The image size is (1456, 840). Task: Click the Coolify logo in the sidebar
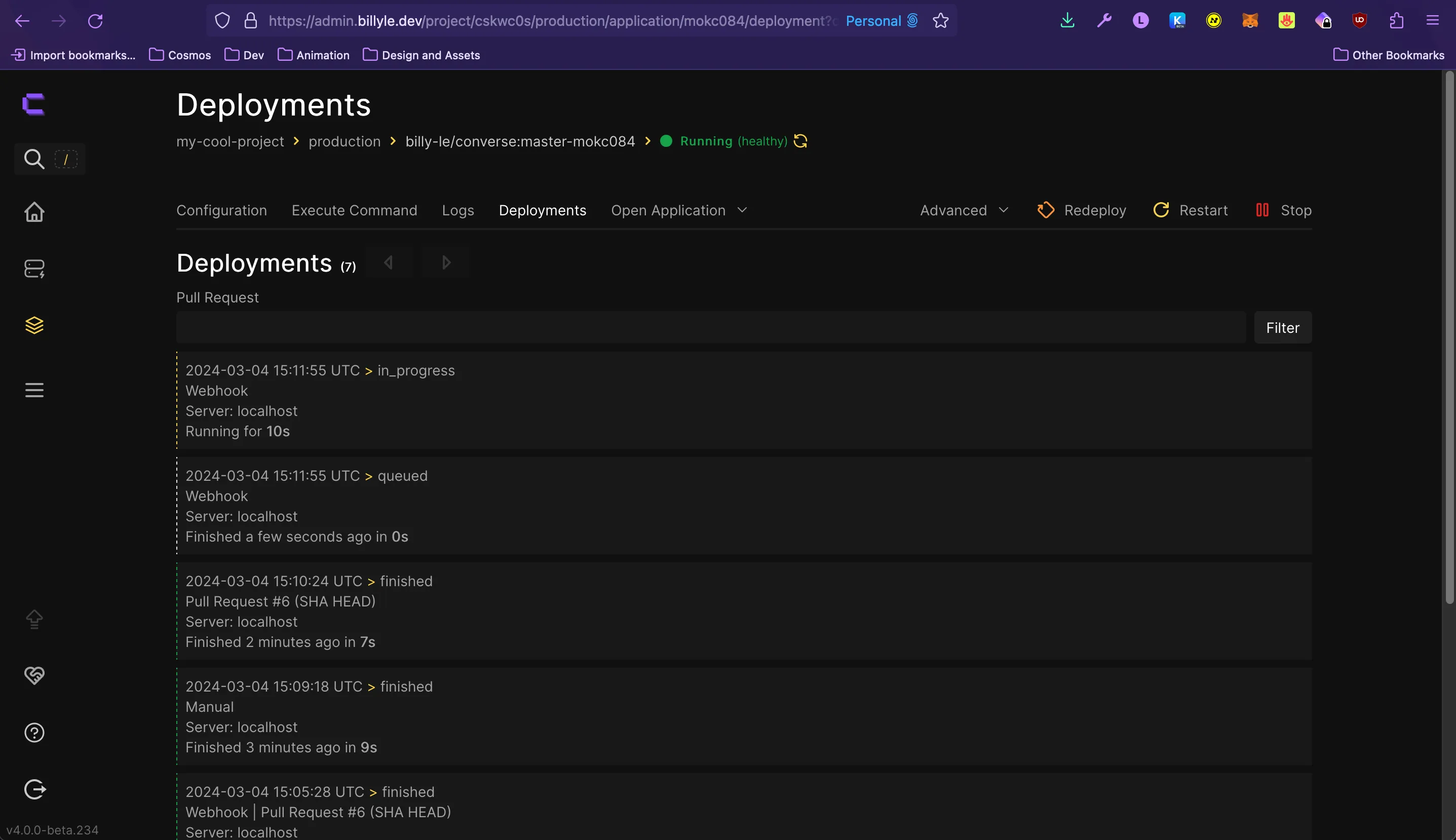pyautogui.click(x=33, y=104)
